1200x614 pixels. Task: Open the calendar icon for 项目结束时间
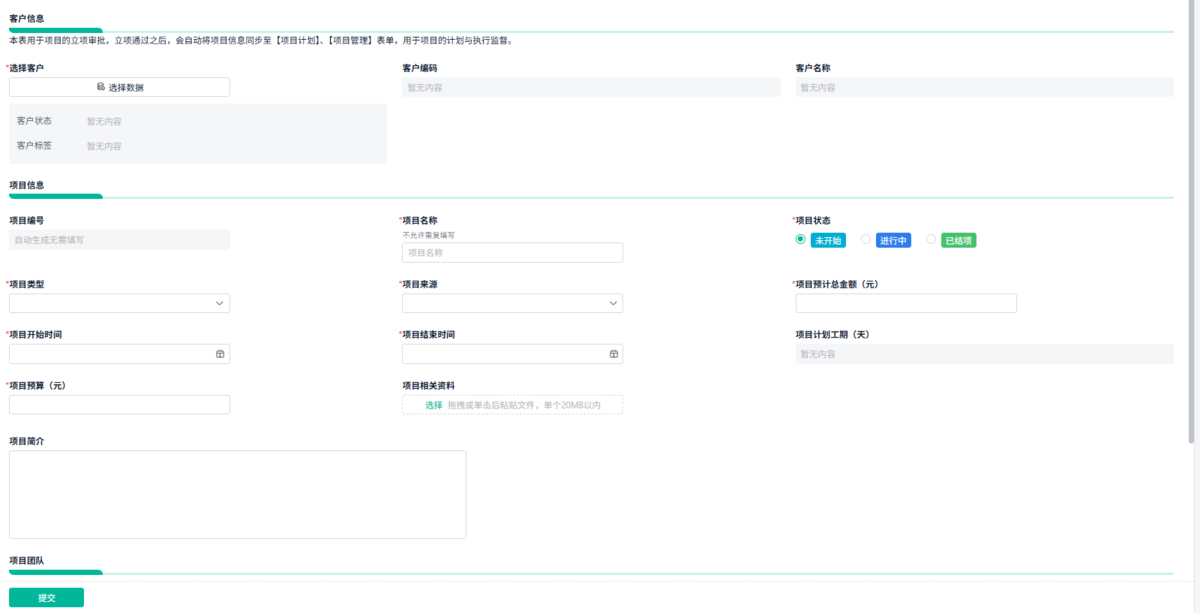(x=613, y=354)
